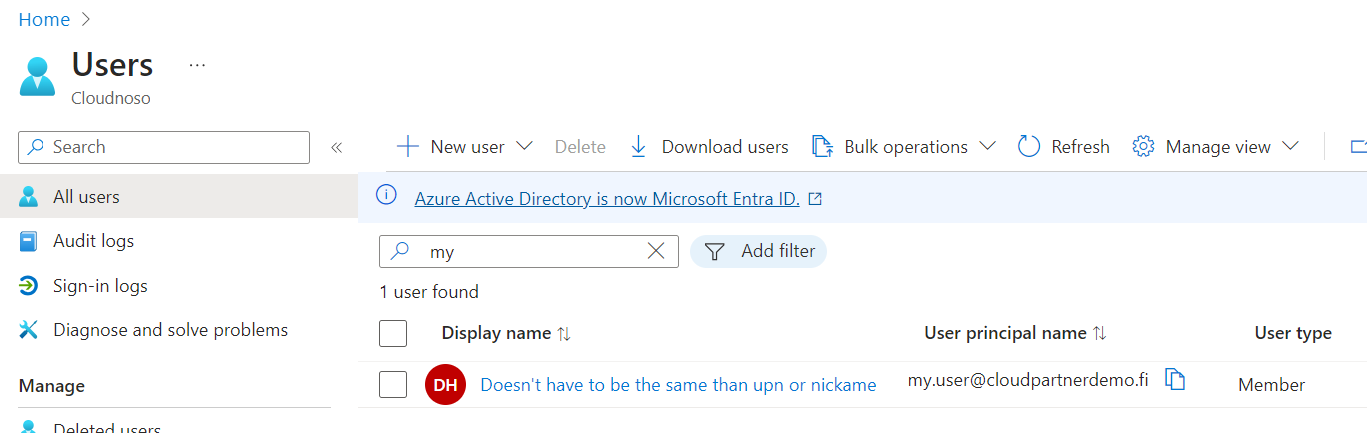Open the ellipsis menu next to Users
The height and width of the screenshot is (433, 1367).
pyautogui.click(x=197, y=65)
